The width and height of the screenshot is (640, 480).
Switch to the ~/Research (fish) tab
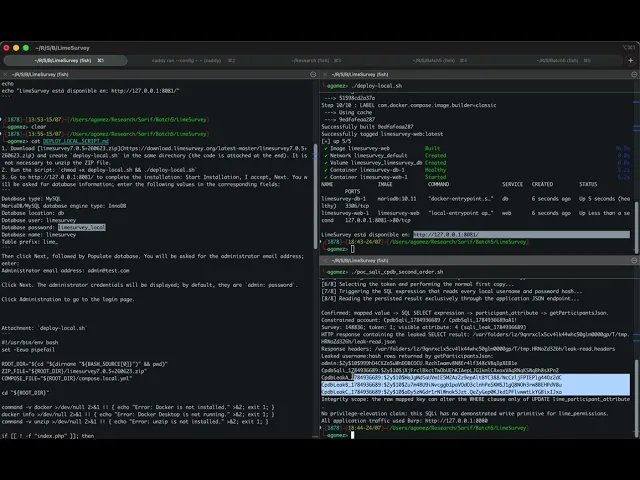(316, 60)
